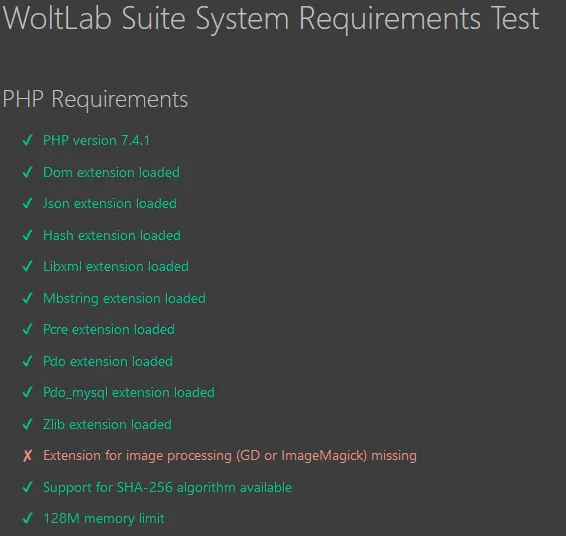Click the checkmark beside Pdo_mysql extension loaded

tap(27, 392)
